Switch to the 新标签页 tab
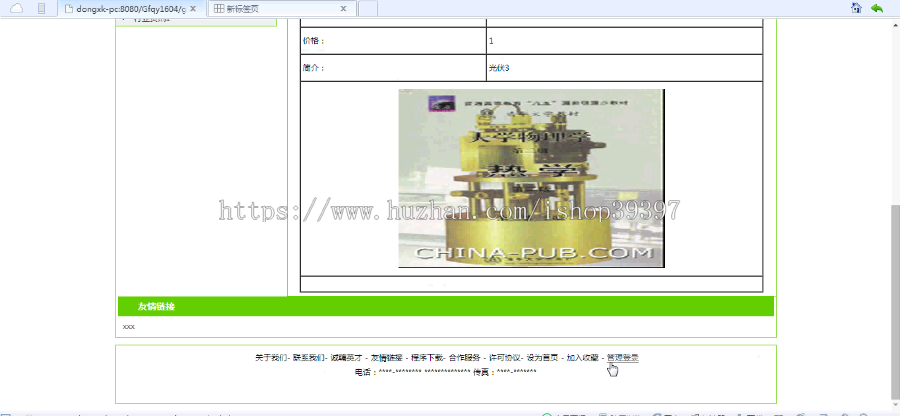The width and height of the screenshot is (900, 416). pos(281,9)
